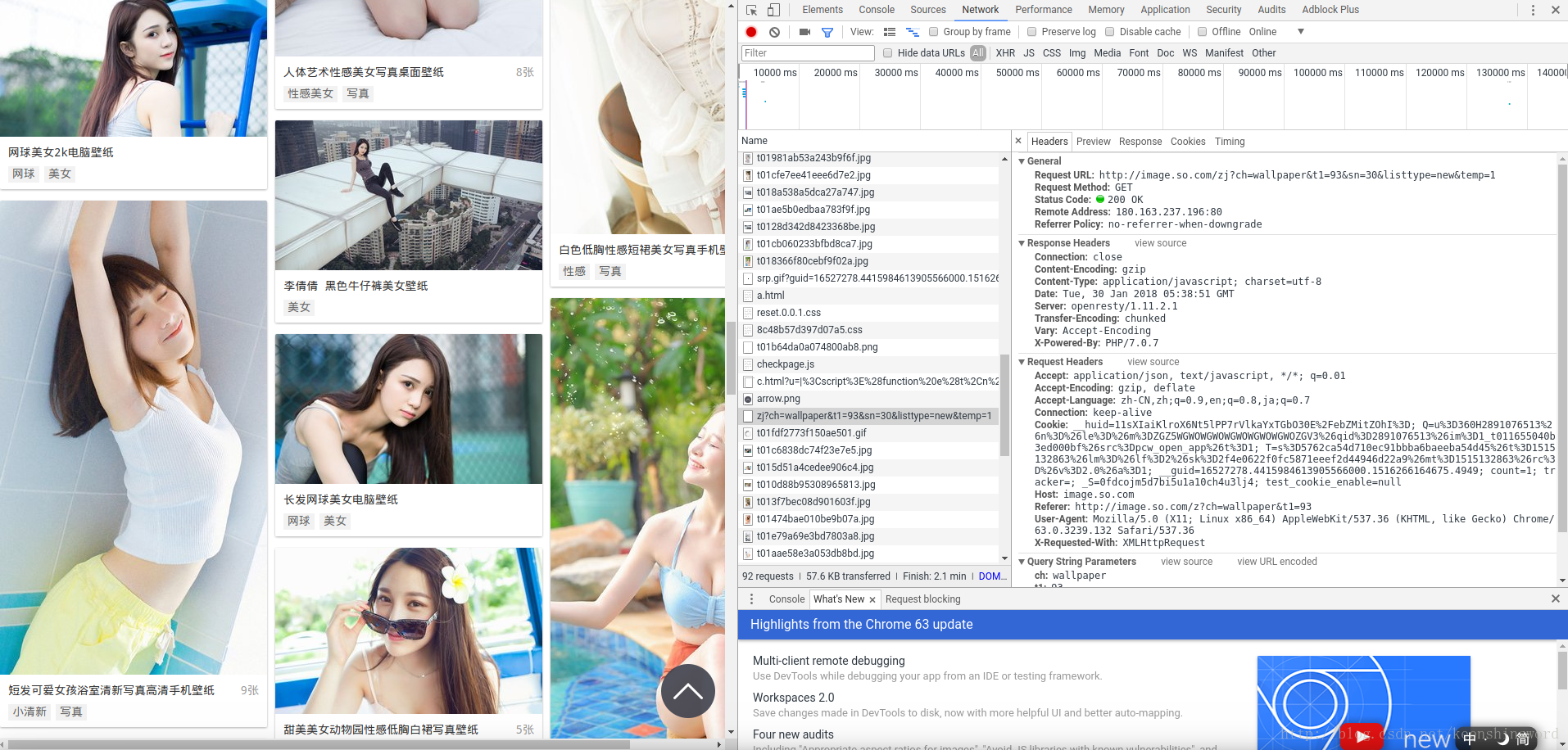
Task: Open the network throttling dropdown arrow
Action: point(1300,32)
